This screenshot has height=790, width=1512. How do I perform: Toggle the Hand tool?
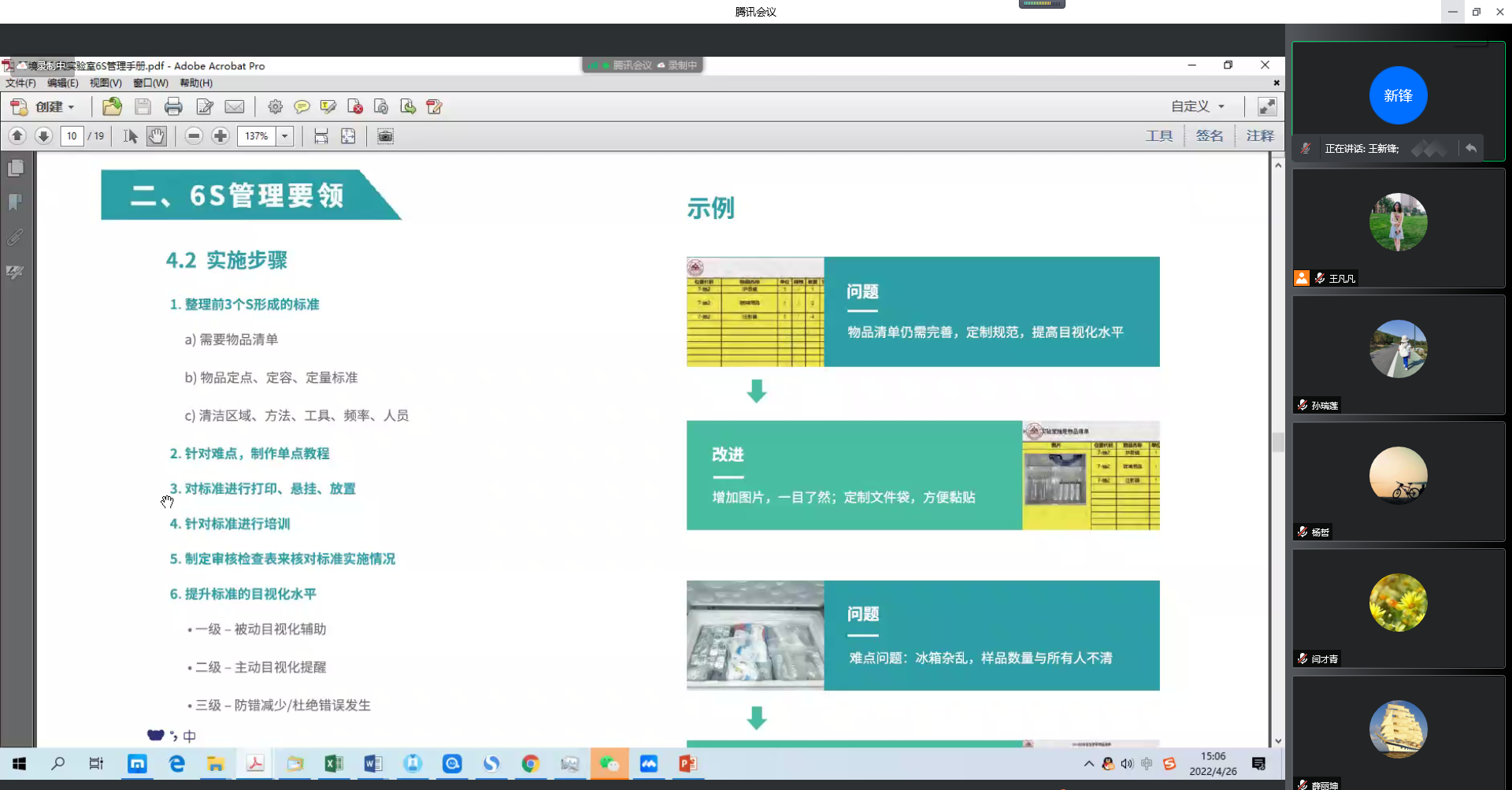click(x=157, y=136)
